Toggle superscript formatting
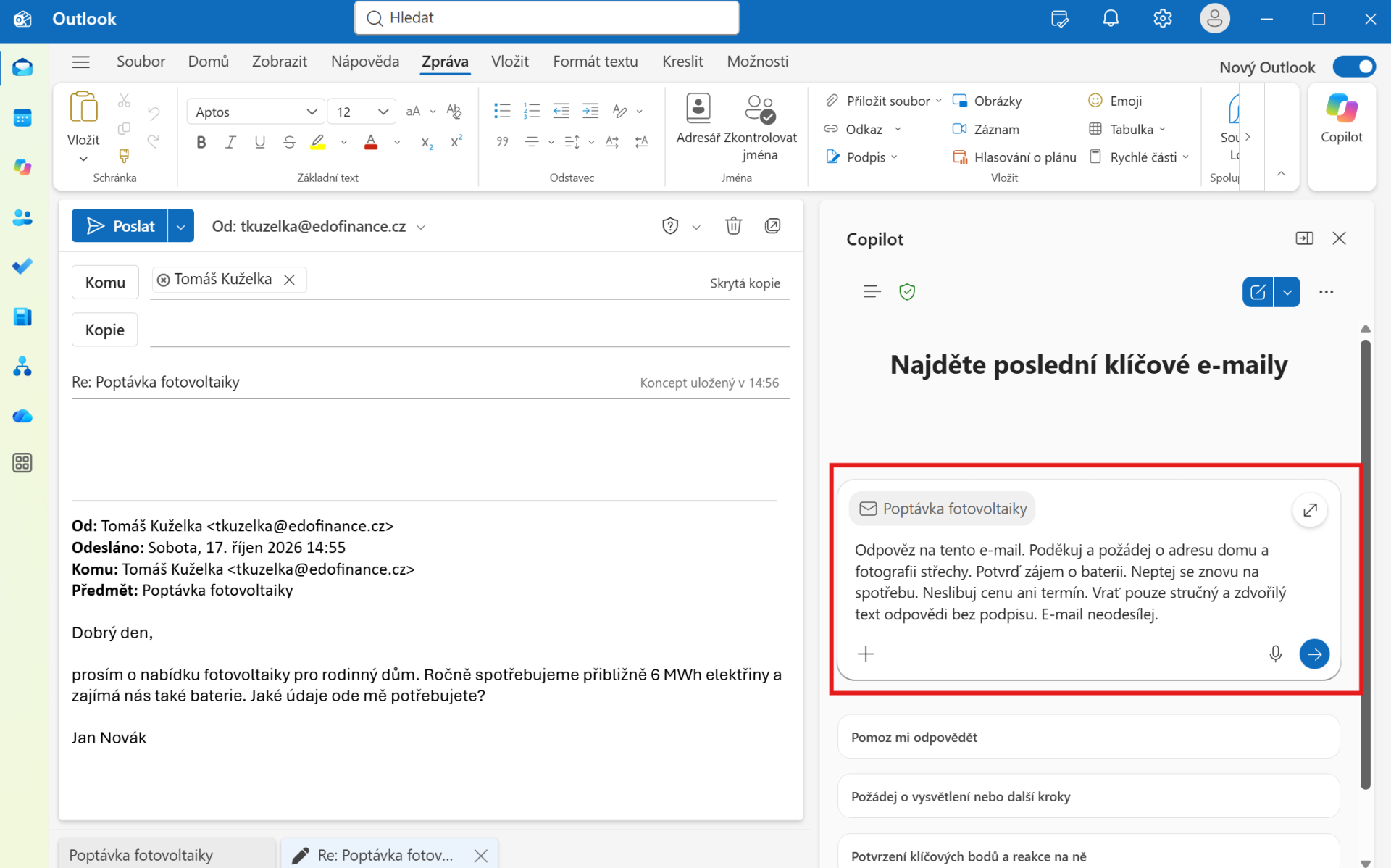1391x868 pixels. point(456,142)
